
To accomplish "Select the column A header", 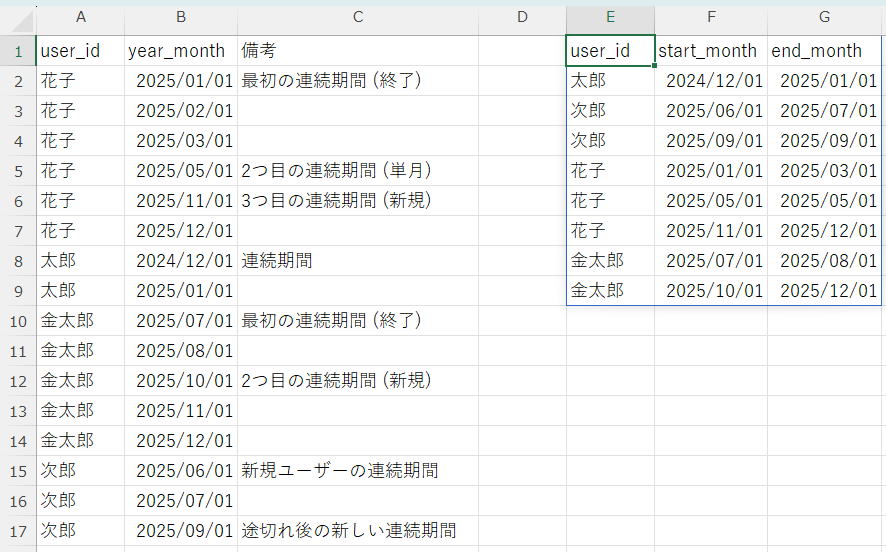I will (80, 18).
